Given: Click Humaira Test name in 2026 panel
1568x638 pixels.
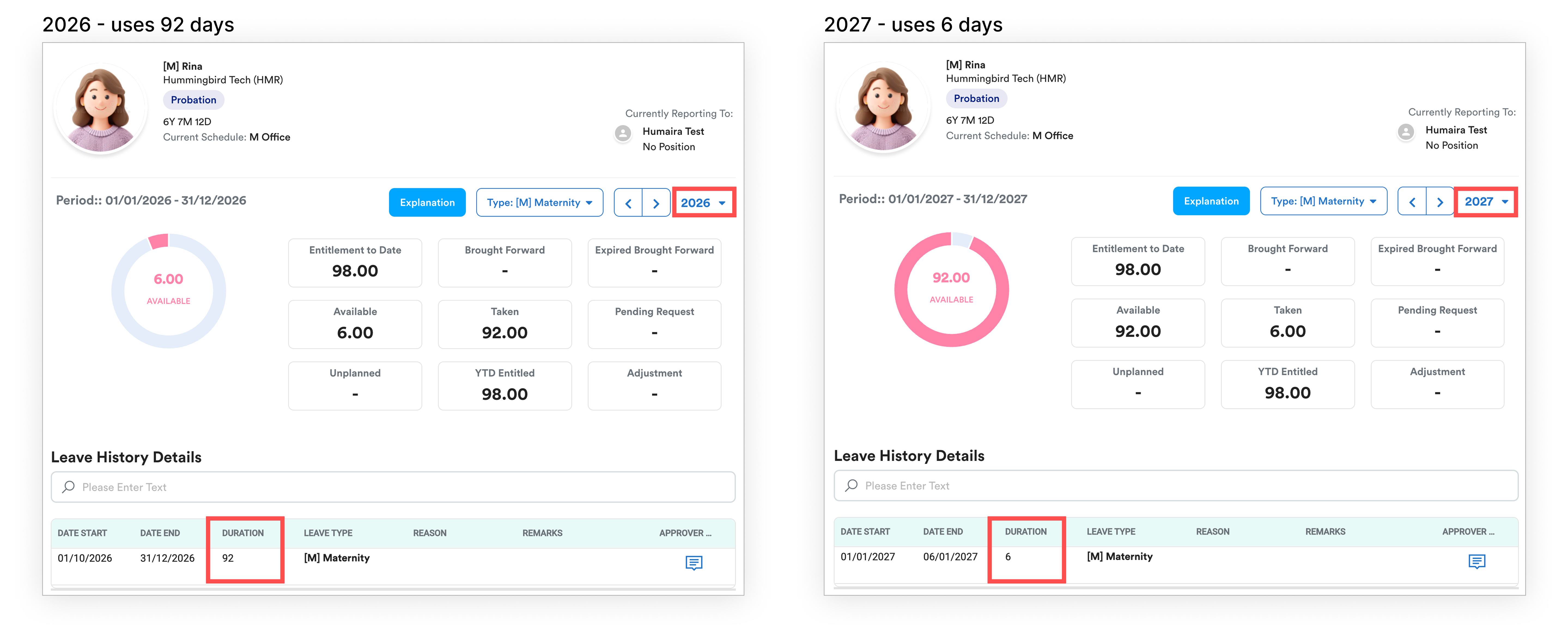Looking at the screenshot, I should (x=673, y=132).
